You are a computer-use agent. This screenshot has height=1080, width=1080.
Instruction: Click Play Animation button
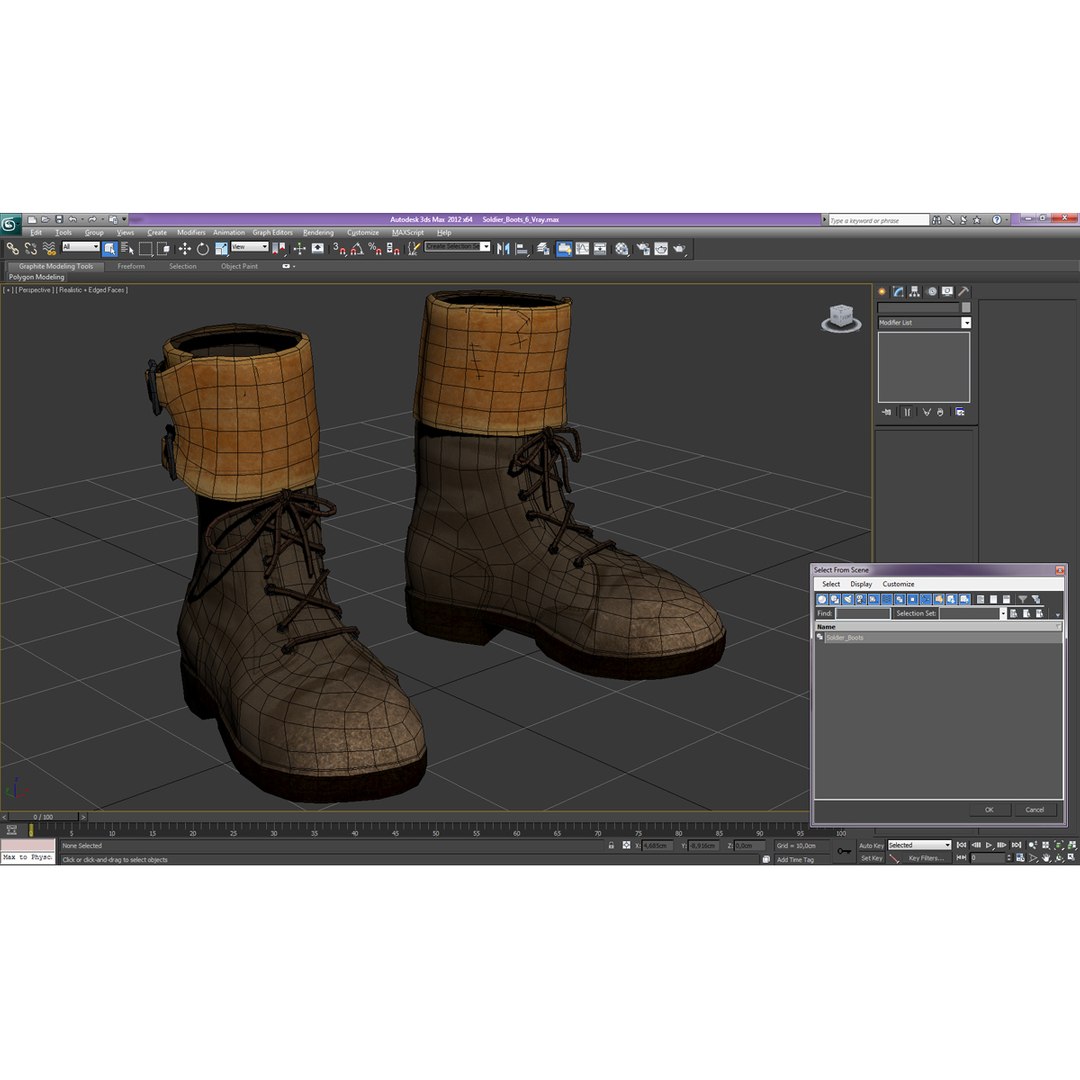[x=989, y=845]
